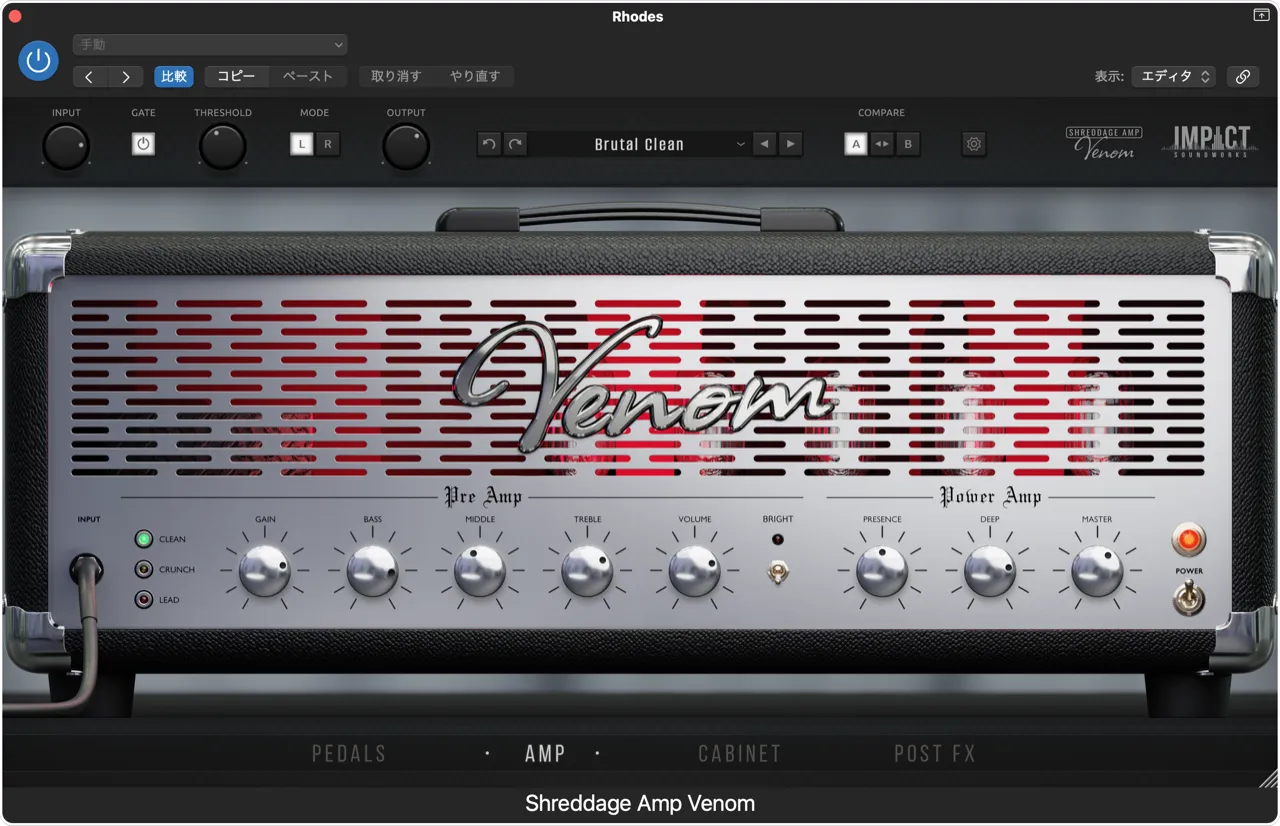
Task: Click the blue power icon top left
Action: point(38,60)
